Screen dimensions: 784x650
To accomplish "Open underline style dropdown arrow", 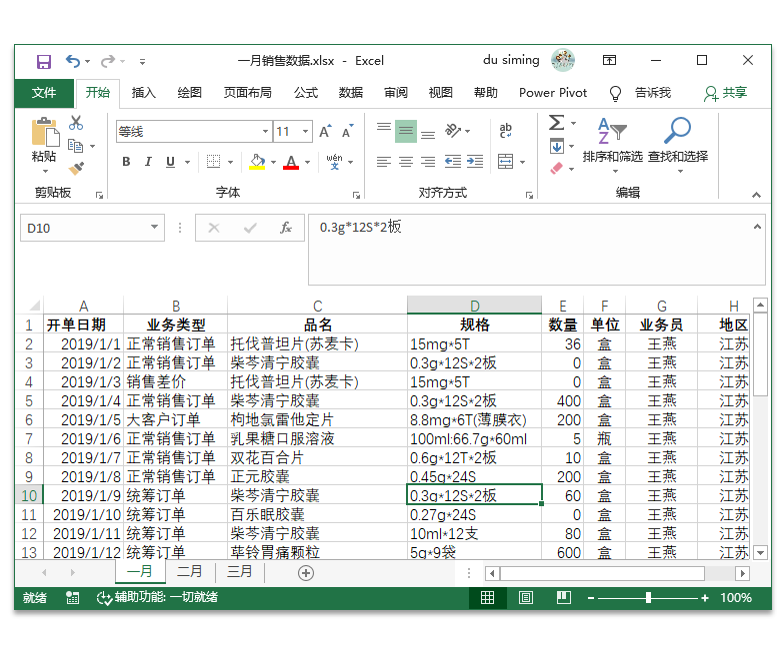I will pyautogui.click(x=188, y=162).
